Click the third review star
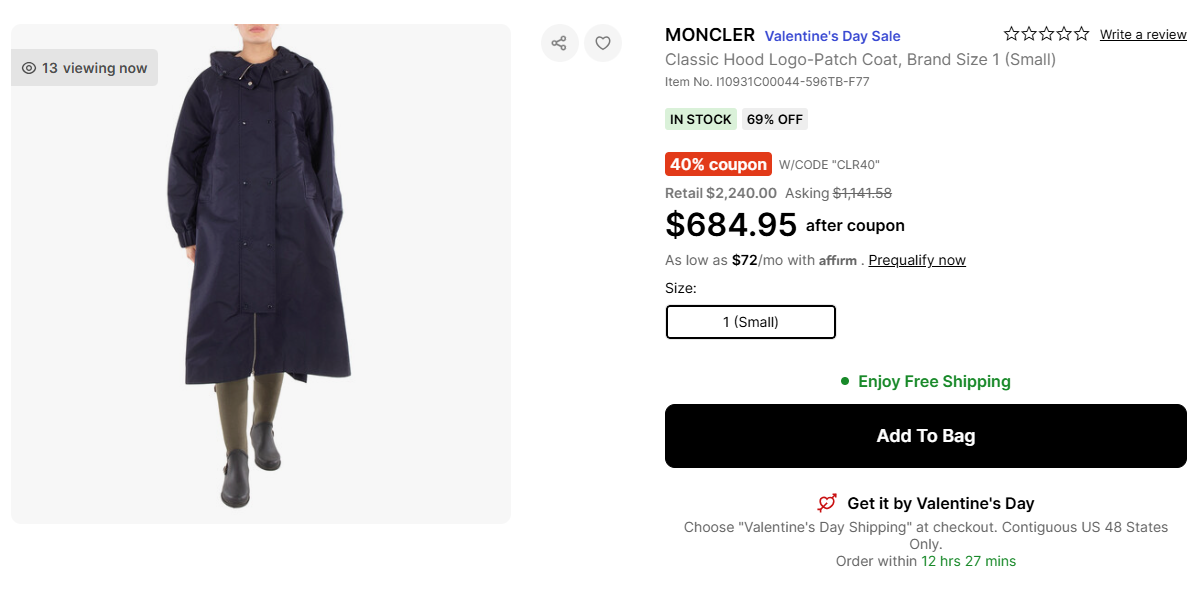The height and width of the screenshot is (589, 1194). click(x=1047, y=34)
